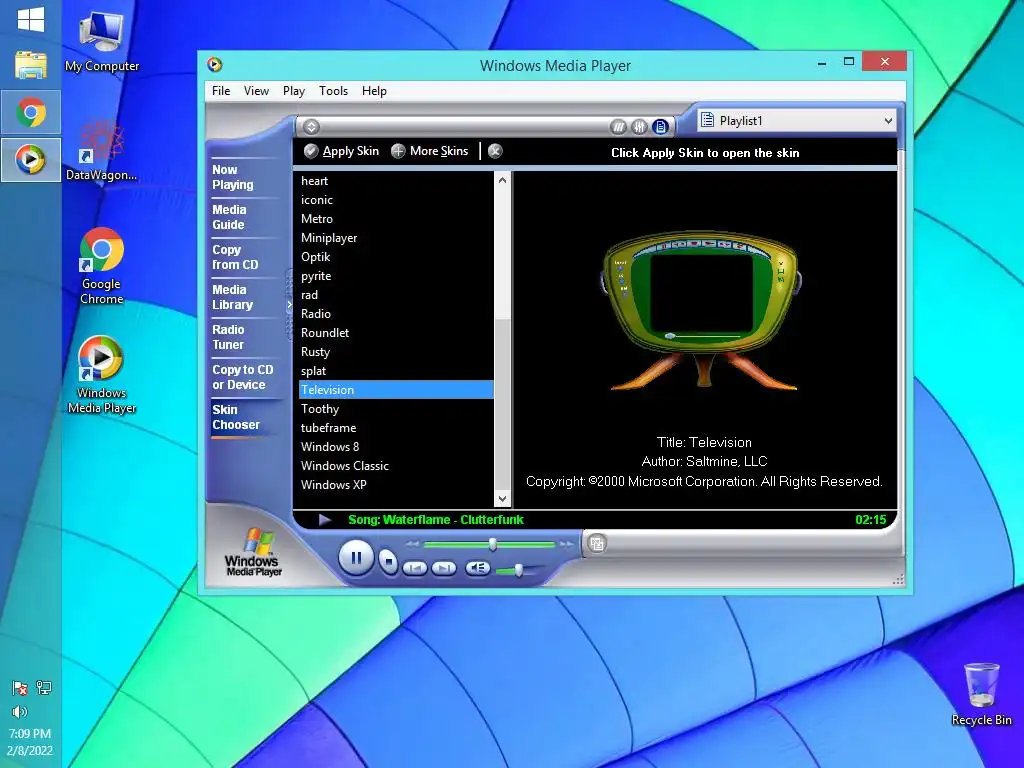The width and height of the screenshot is (1024, 768).
Task: Toggle the shuffle button in top bar
Action: 618,127
